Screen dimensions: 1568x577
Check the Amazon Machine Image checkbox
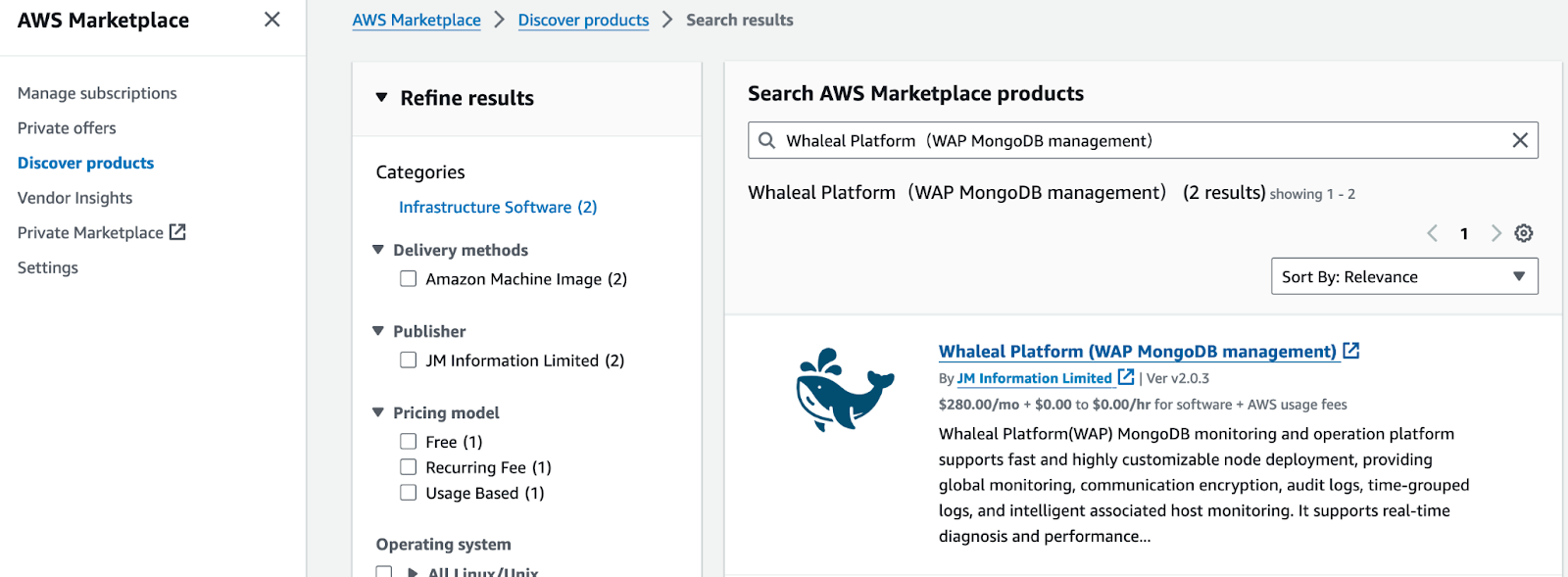tap(409, 279)
